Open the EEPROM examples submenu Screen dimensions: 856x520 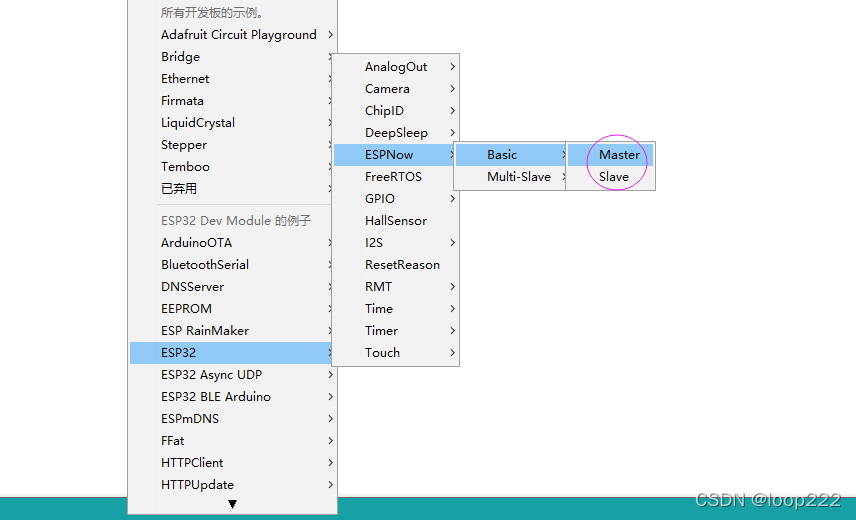coord(230,309)
